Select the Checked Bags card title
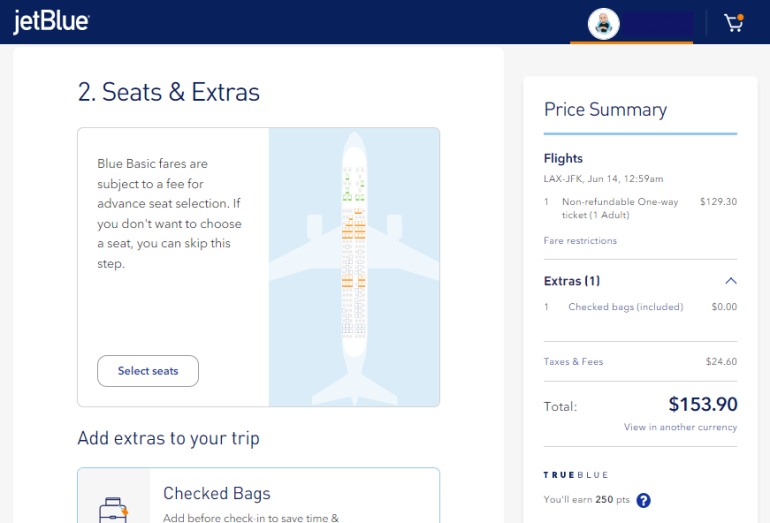Viewport: 770px width, 523px height. click(217, 493)
